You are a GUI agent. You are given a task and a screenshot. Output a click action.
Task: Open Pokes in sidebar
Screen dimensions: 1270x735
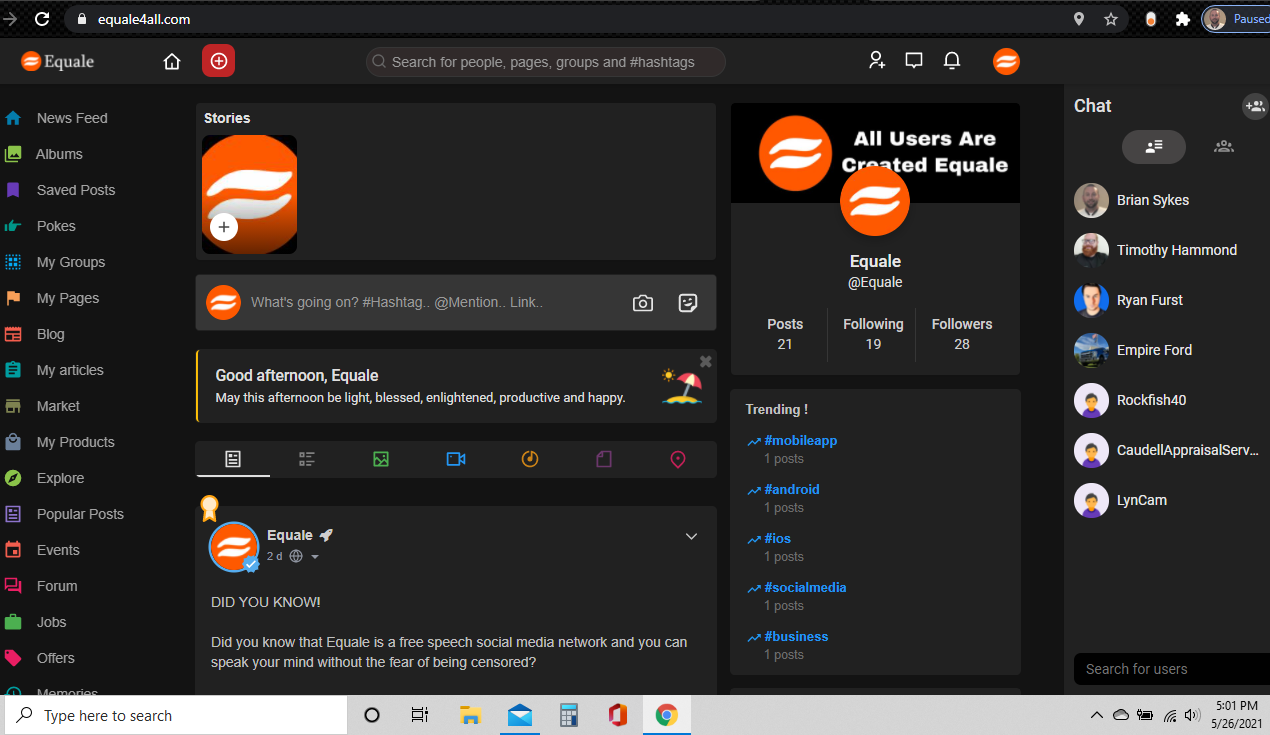56,226
